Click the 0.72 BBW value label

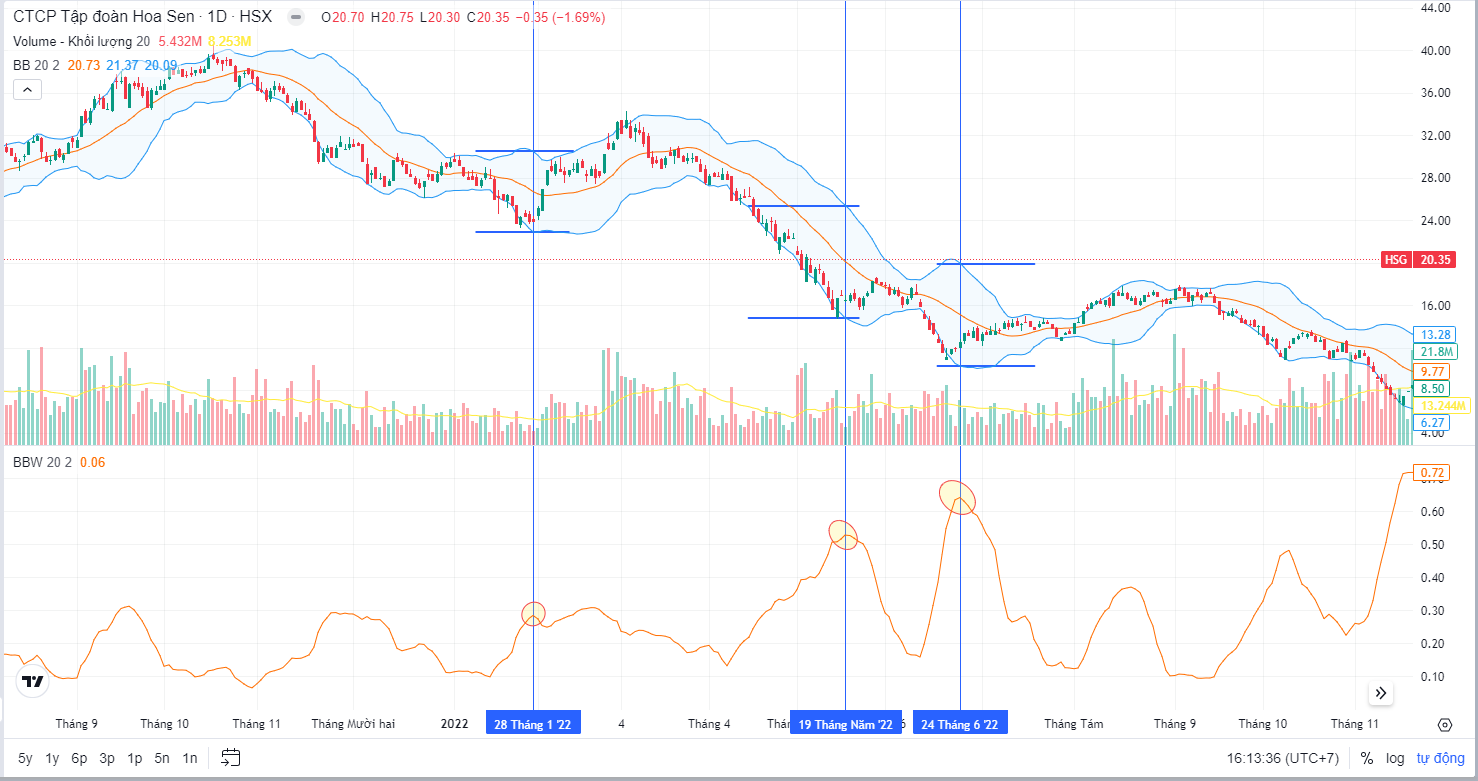[x=1432, y=471]
